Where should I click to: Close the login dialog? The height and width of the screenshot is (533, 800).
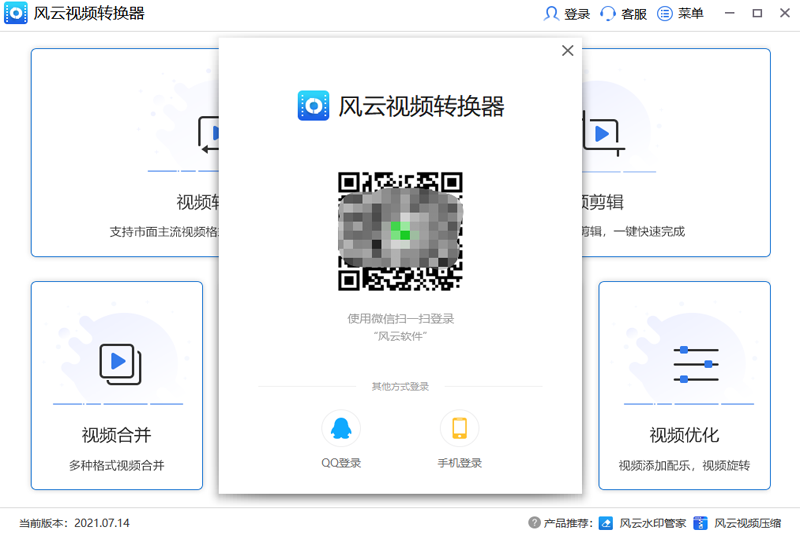tap(567, 51)
